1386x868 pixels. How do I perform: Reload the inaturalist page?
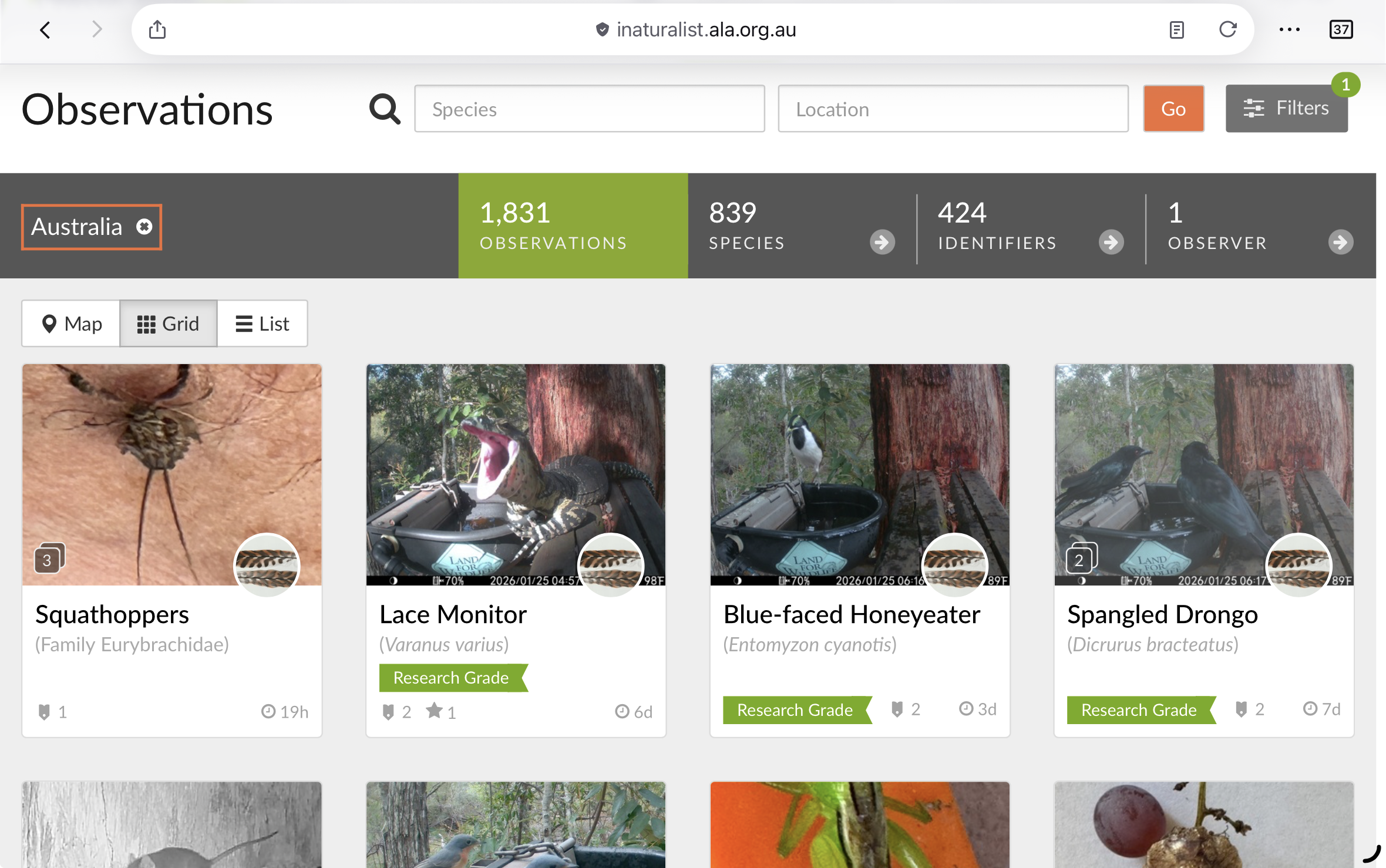[x=1227, y=29]
